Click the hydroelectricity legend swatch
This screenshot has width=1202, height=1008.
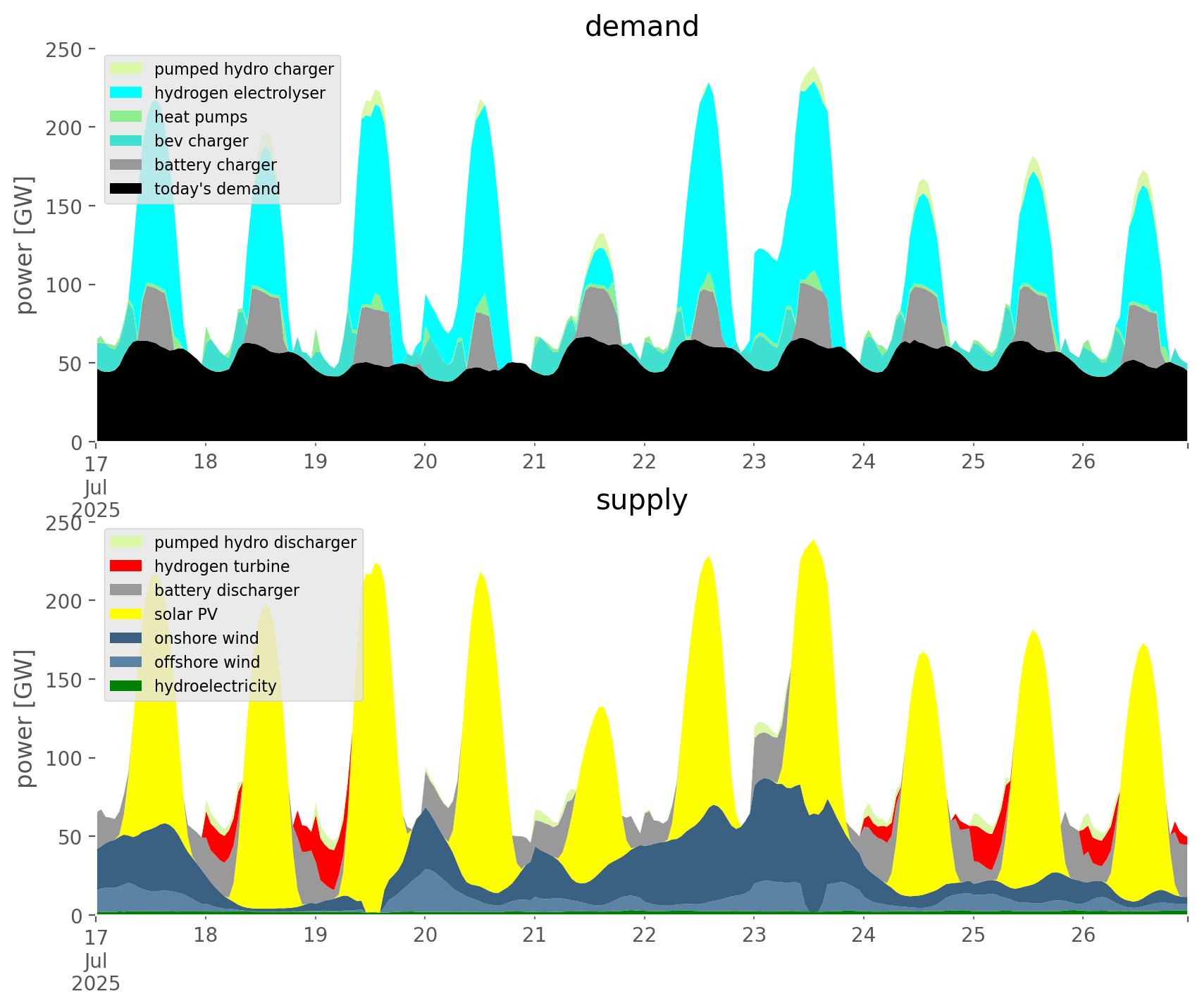pyautogui.click(x=127, y=686)
